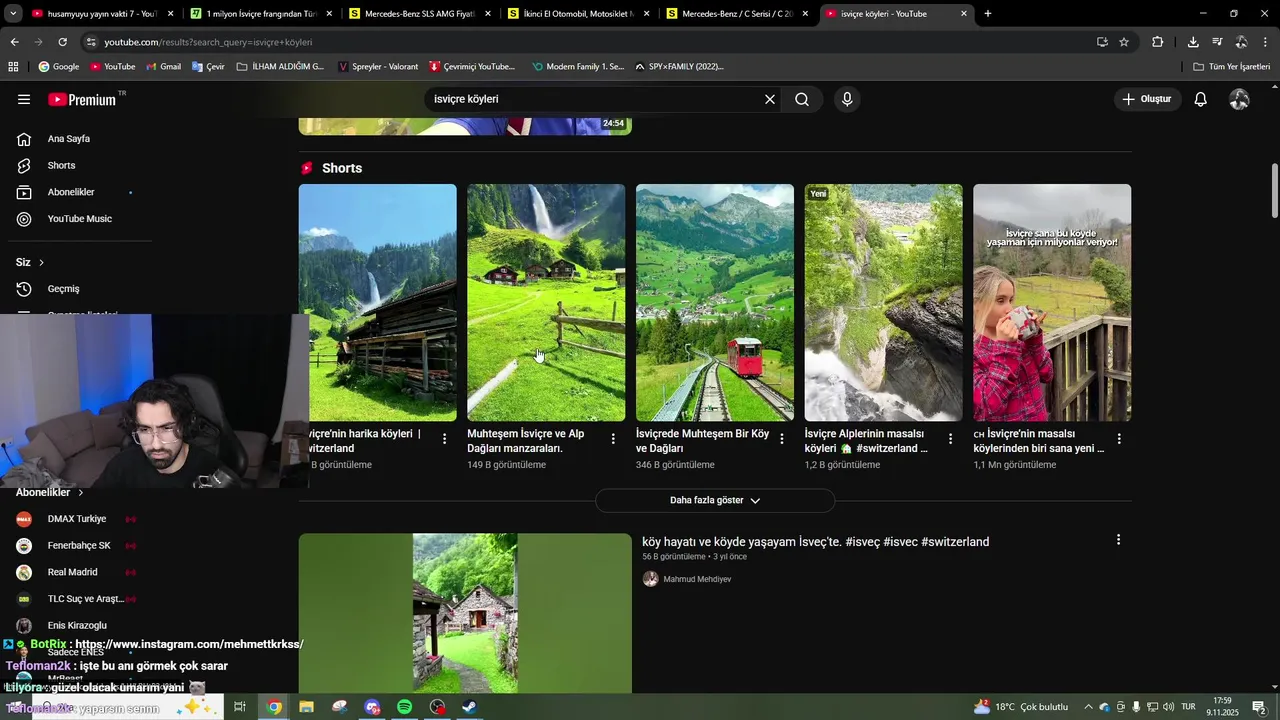1280x720 pixels.
Task: Open a new browser tab
Action: click(x=988, y=14)
